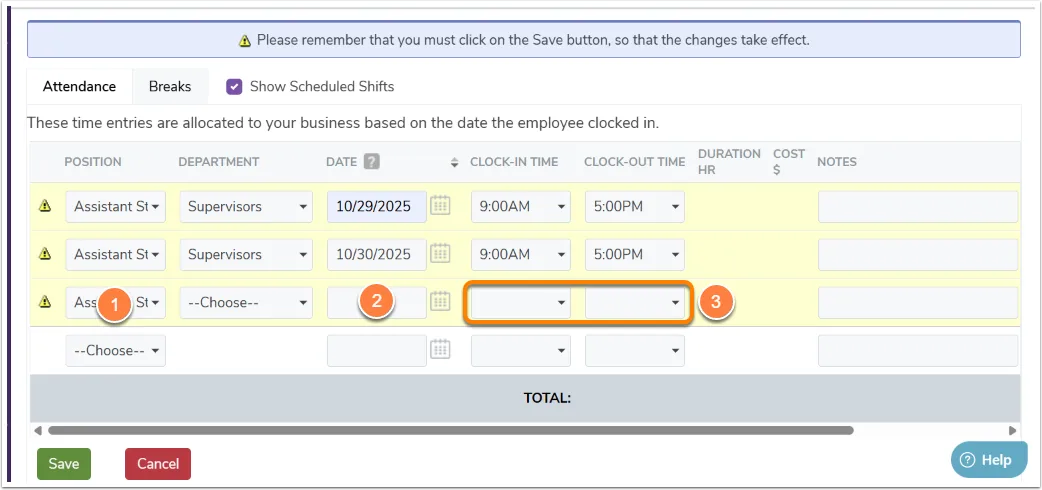Open calendar icon in the bottom empty row
Image resolution: width=1042 pixels, height=490 pixels.
tap(440, 350)
